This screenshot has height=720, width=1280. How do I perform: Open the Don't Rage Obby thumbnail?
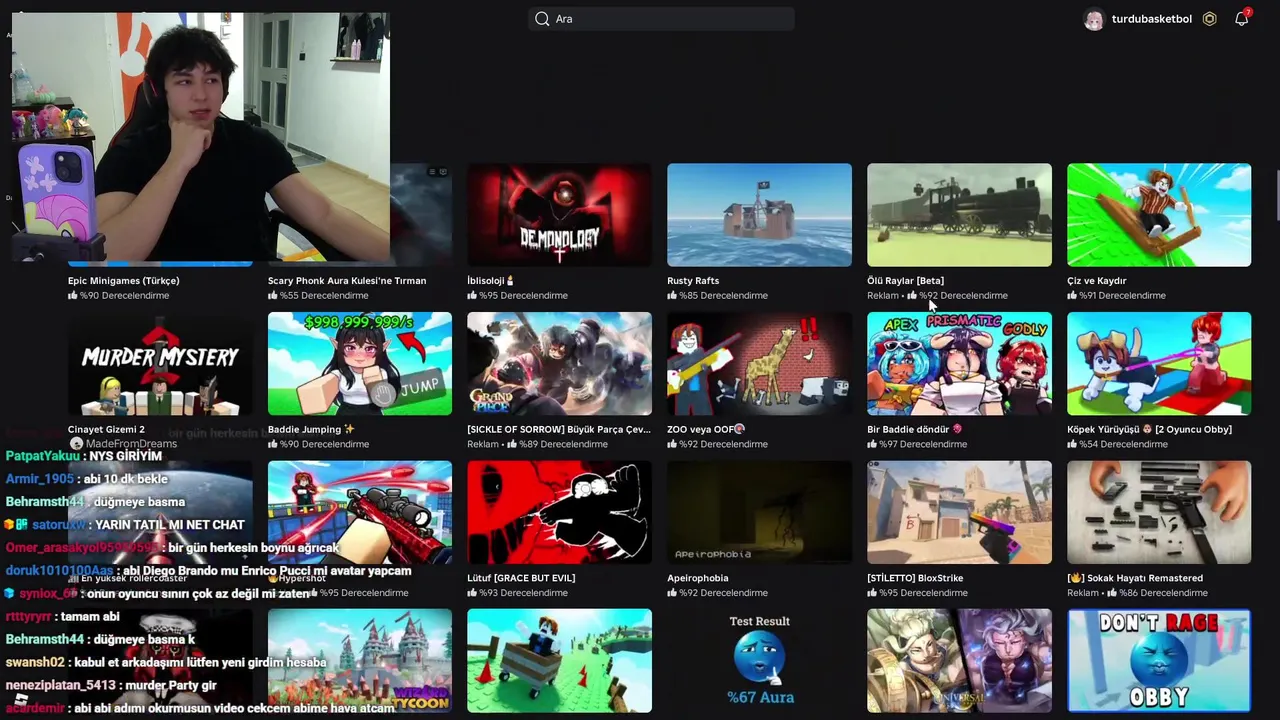pyautogui.click(x=1159, y=661)
